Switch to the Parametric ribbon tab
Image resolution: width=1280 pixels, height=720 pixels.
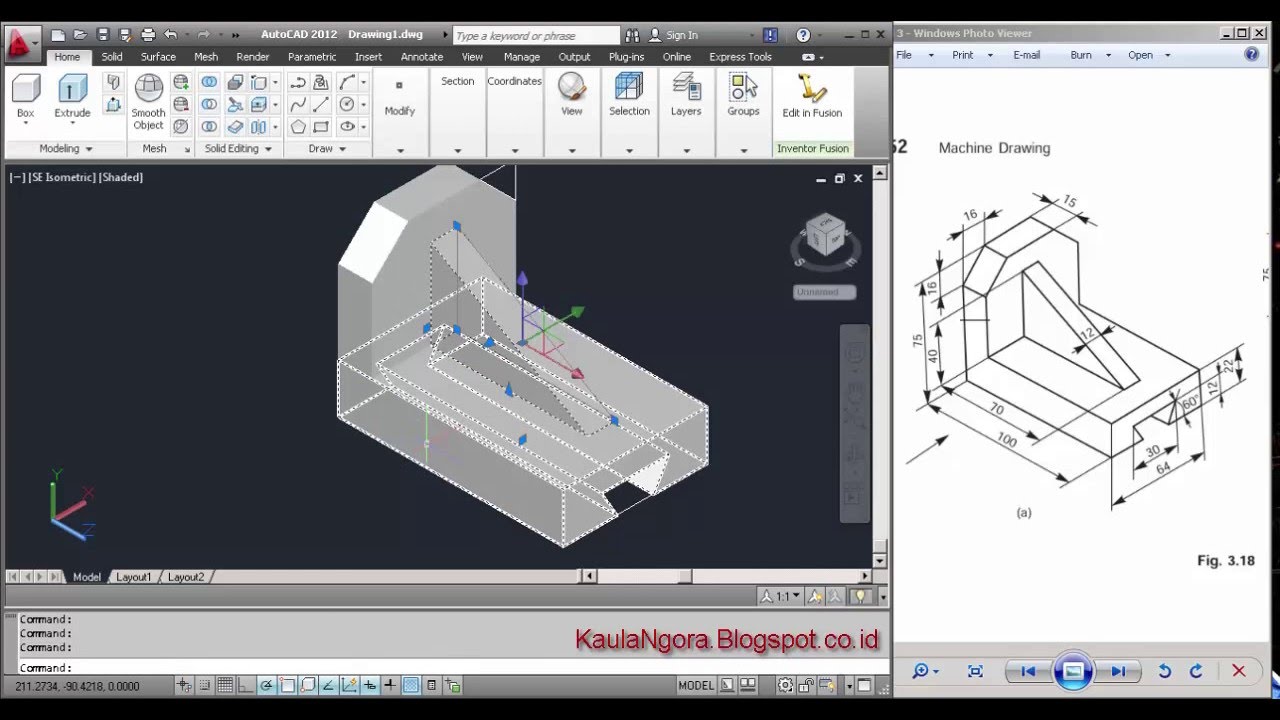click(x=312, y=57)
